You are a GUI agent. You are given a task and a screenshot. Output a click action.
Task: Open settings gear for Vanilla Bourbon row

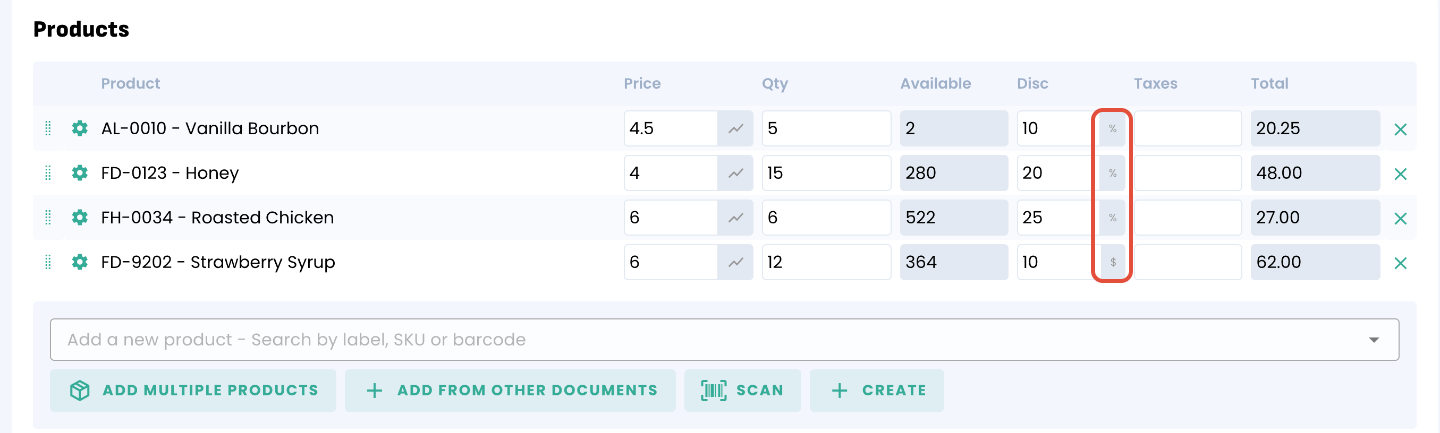[80, 129]
